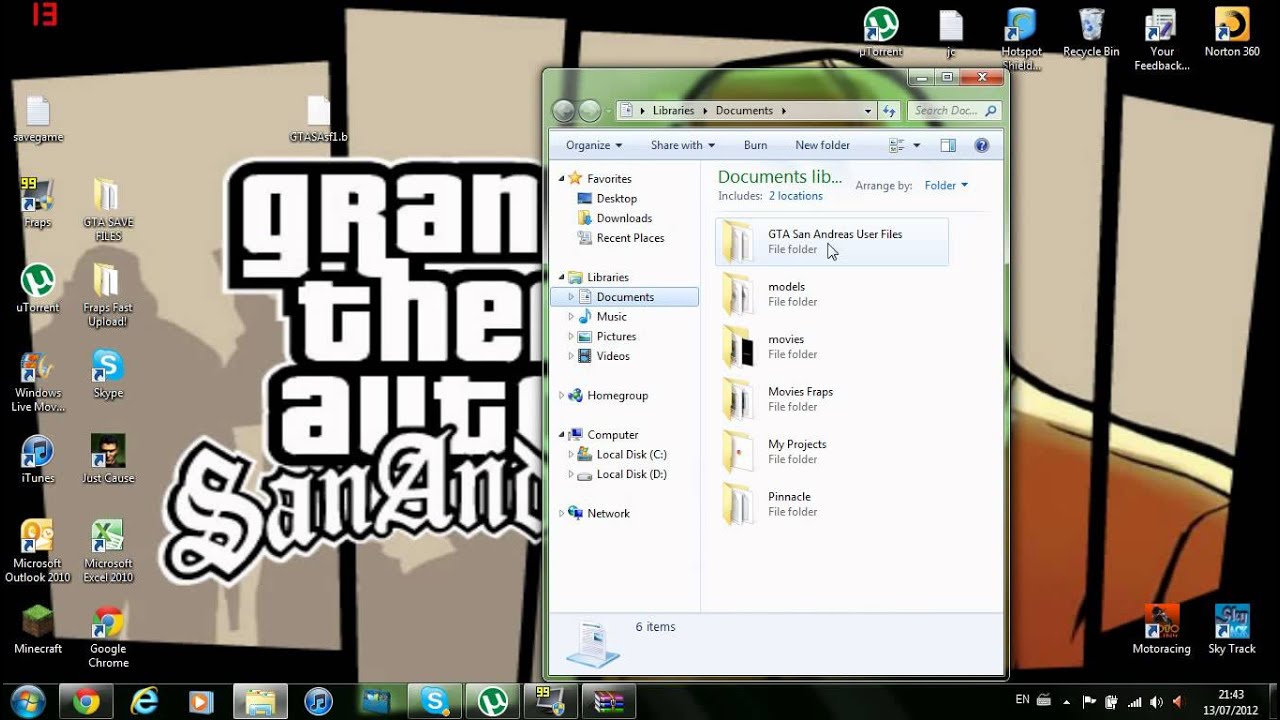
Task: Open WinRAR from the taskbar
Action: coord(607,701)
